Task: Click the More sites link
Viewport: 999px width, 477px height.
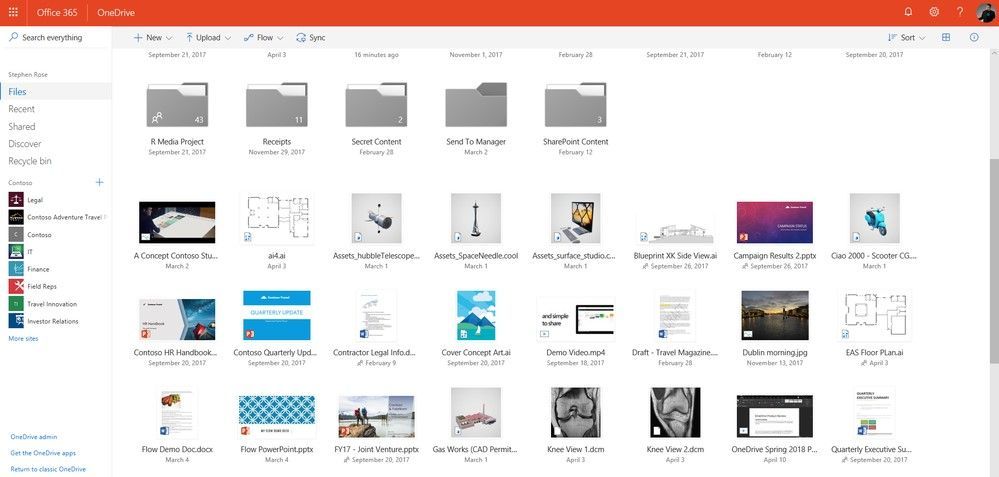Action: pos(23,339)
